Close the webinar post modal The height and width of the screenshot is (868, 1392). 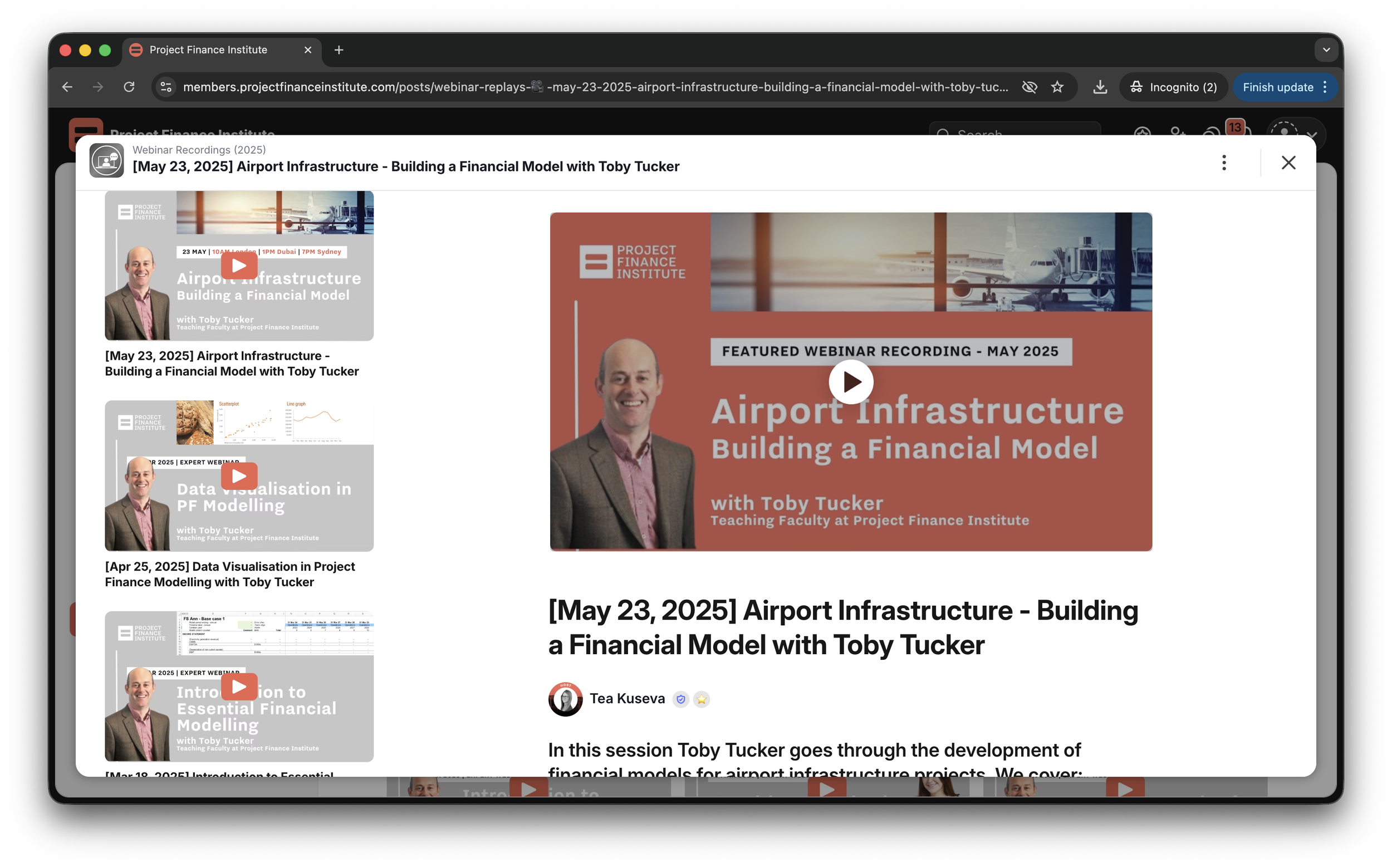[1288, 163]
